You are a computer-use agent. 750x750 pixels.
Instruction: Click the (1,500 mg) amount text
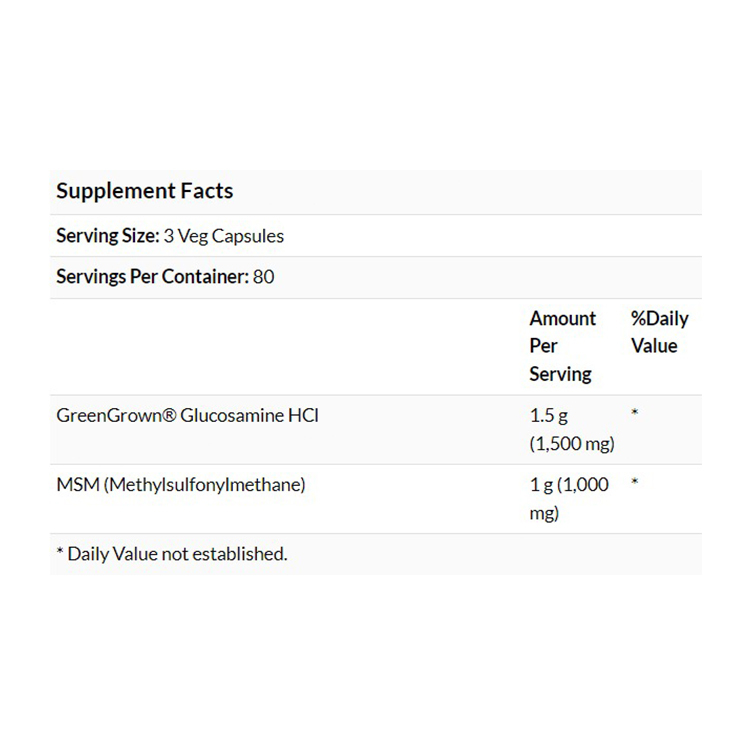coord(572,443)
